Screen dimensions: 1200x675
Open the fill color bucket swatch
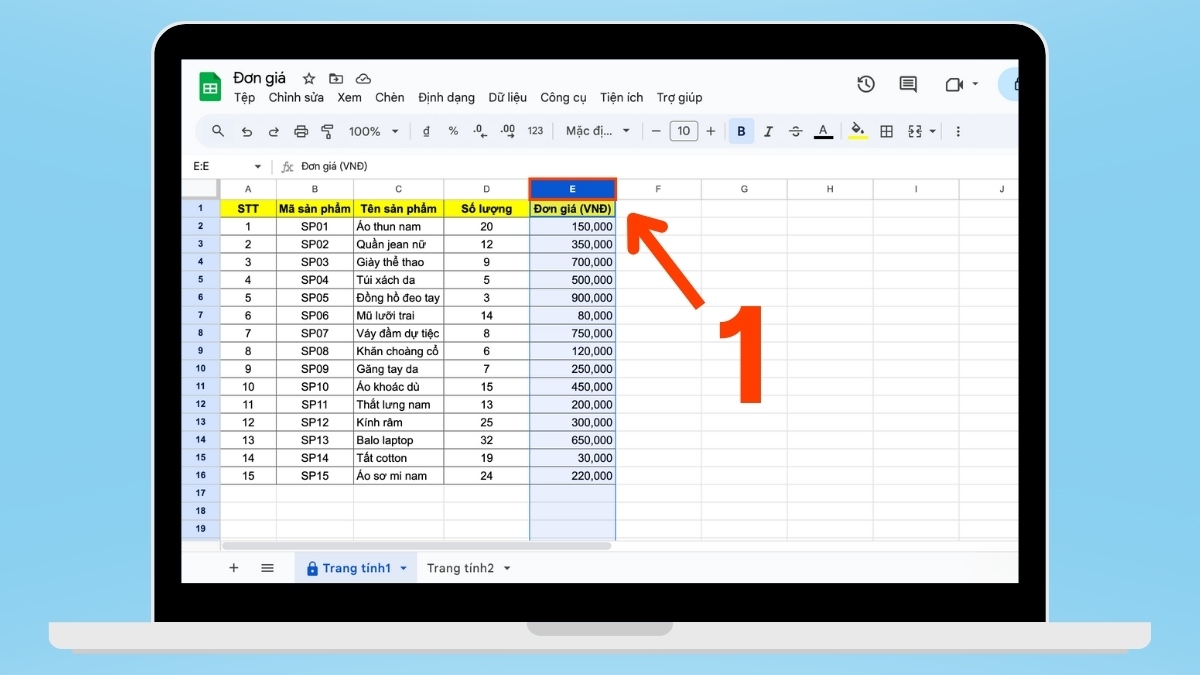857,131
